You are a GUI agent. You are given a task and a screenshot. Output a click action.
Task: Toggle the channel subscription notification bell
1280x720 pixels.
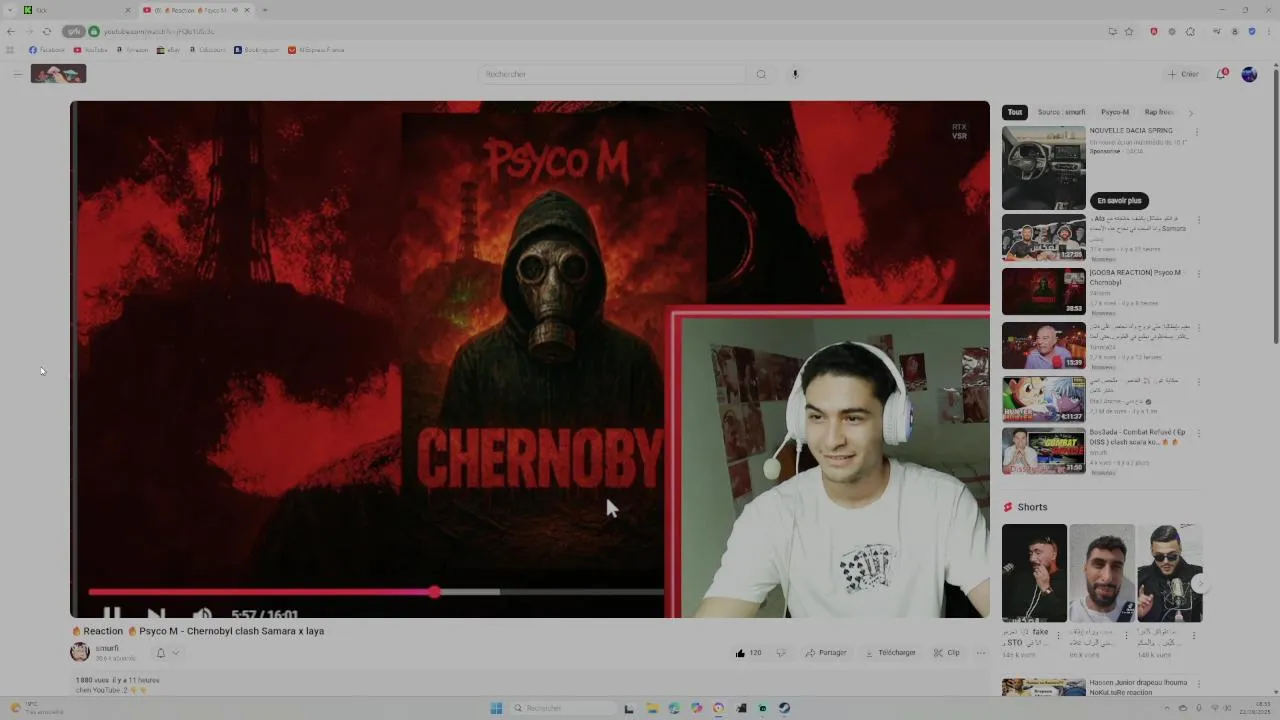[160, 653]
